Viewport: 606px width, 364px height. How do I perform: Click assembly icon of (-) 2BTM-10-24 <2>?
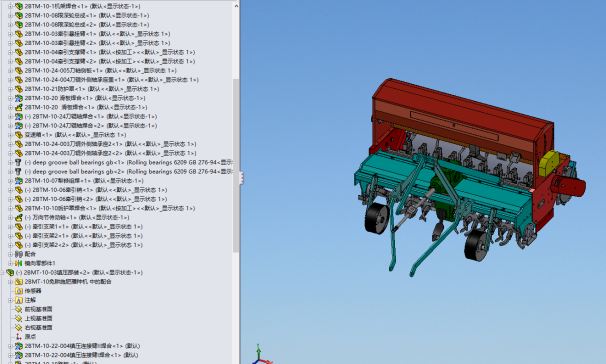coord(19,126)
